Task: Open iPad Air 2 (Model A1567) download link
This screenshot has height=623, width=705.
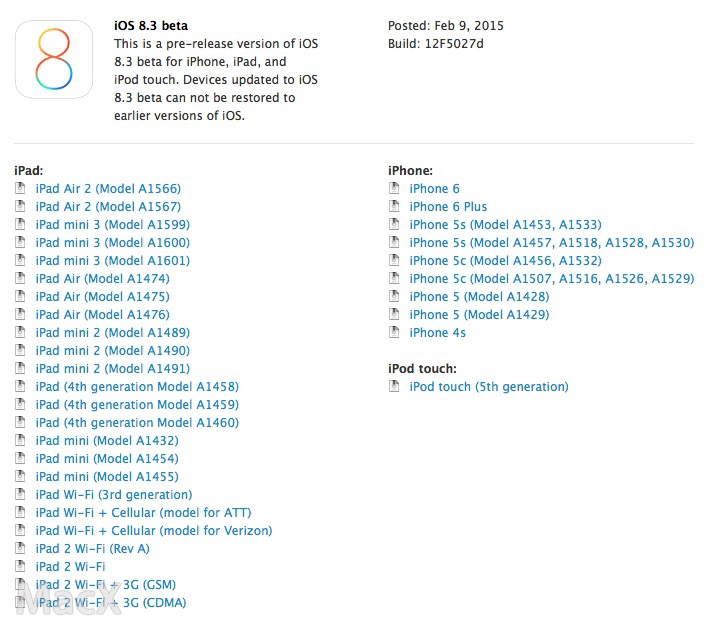Action: point(108,207)
